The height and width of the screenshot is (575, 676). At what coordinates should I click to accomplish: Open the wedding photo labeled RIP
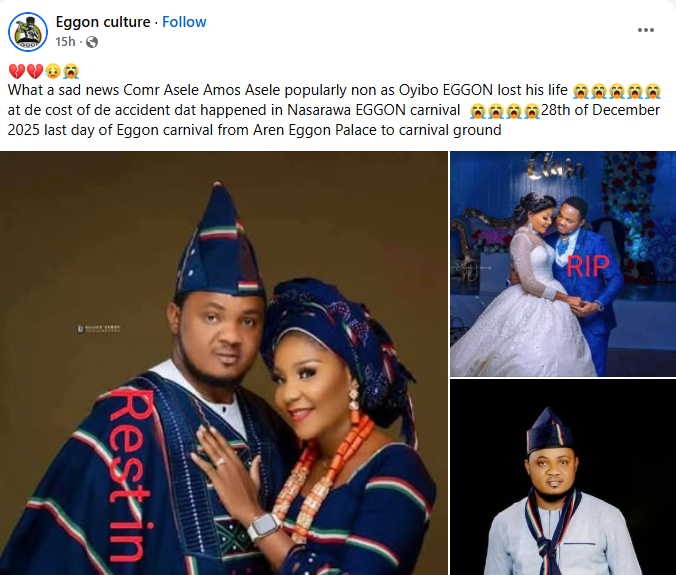(x=563, y=264)
